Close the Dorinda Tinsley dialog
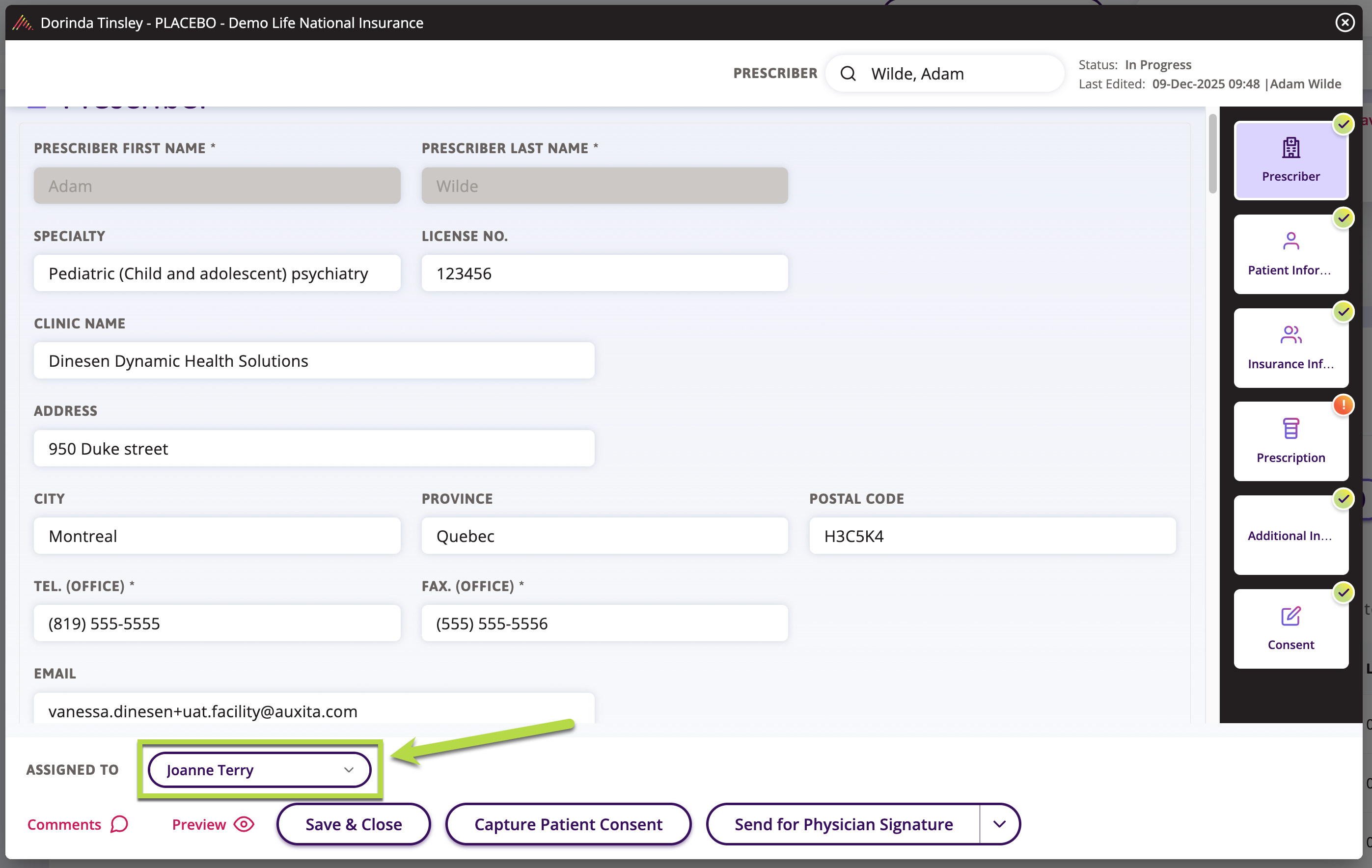This screenshot has height=868, width=1372. [x=1345, y=22]
